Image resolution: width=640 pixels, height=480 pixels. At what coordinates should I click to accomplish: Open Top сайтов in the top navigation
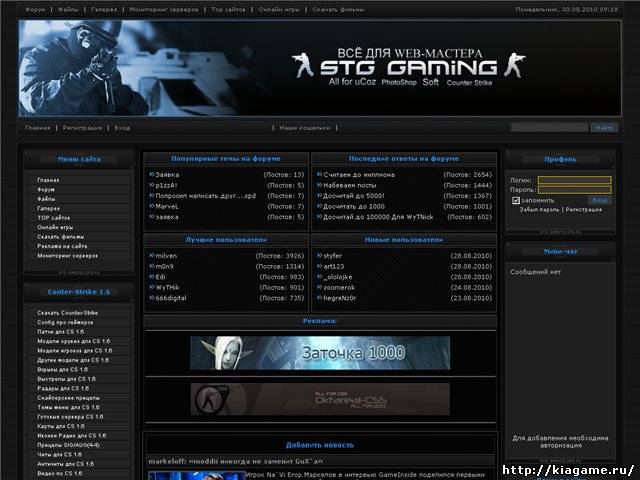pyautogui.click(x=228, y=9)
